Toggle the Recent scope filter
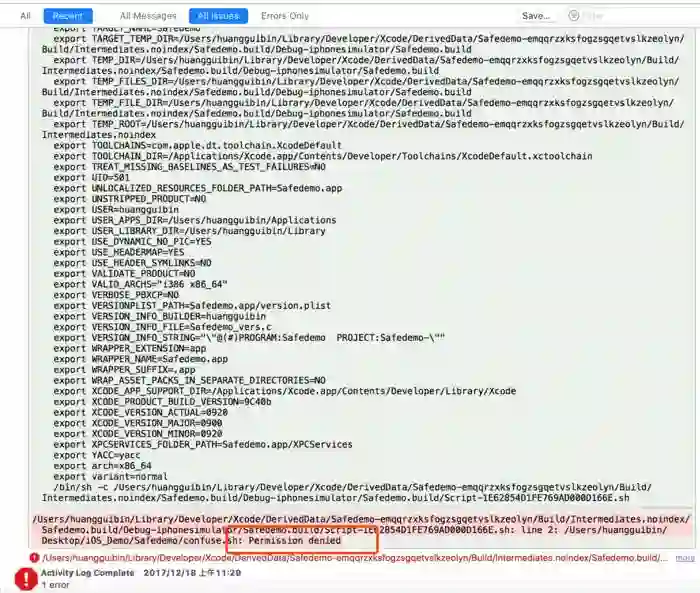This screenshot has width=700, height=593. (68, 16)
